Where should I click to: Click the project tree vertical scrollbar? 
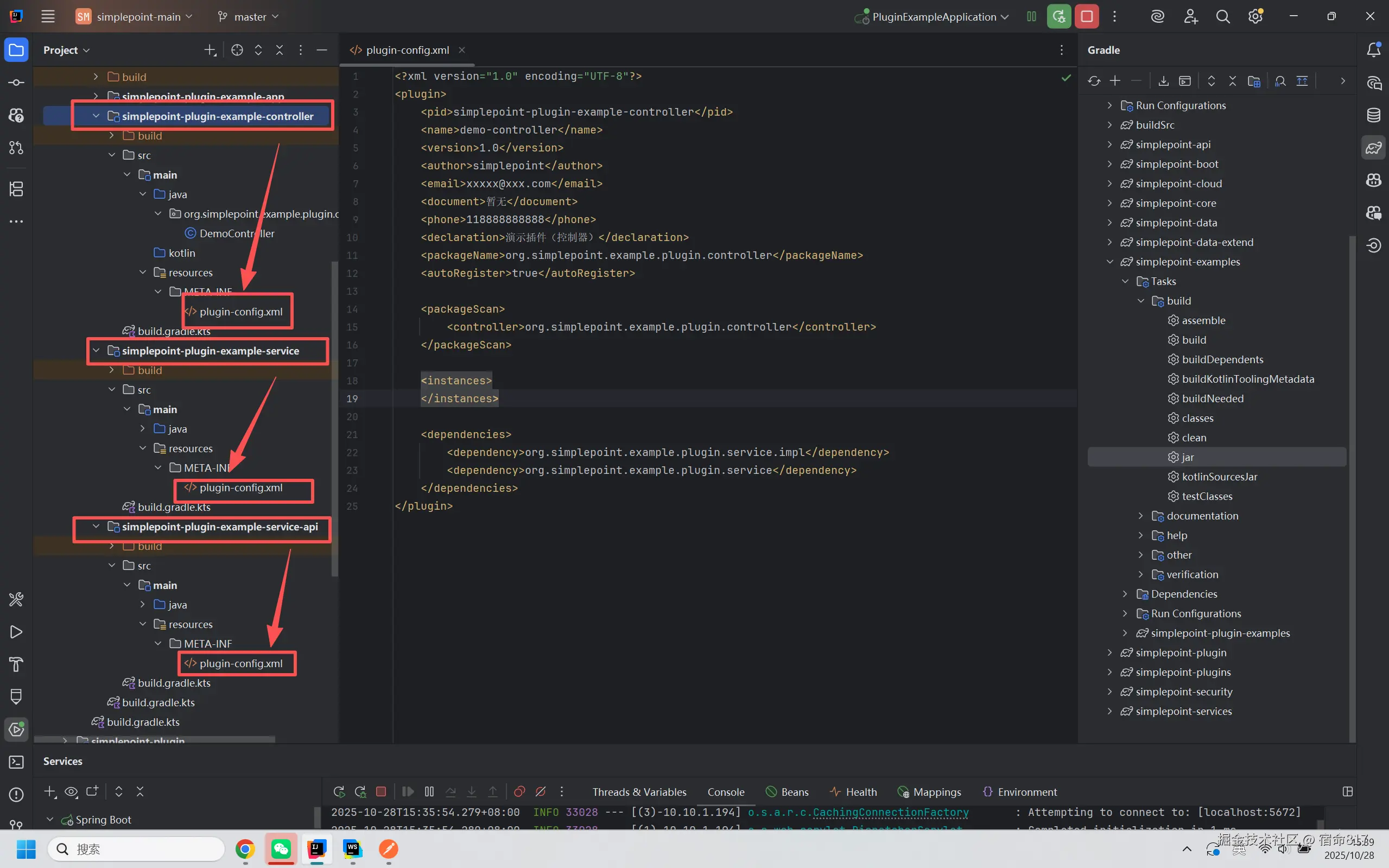pos(334,419)
